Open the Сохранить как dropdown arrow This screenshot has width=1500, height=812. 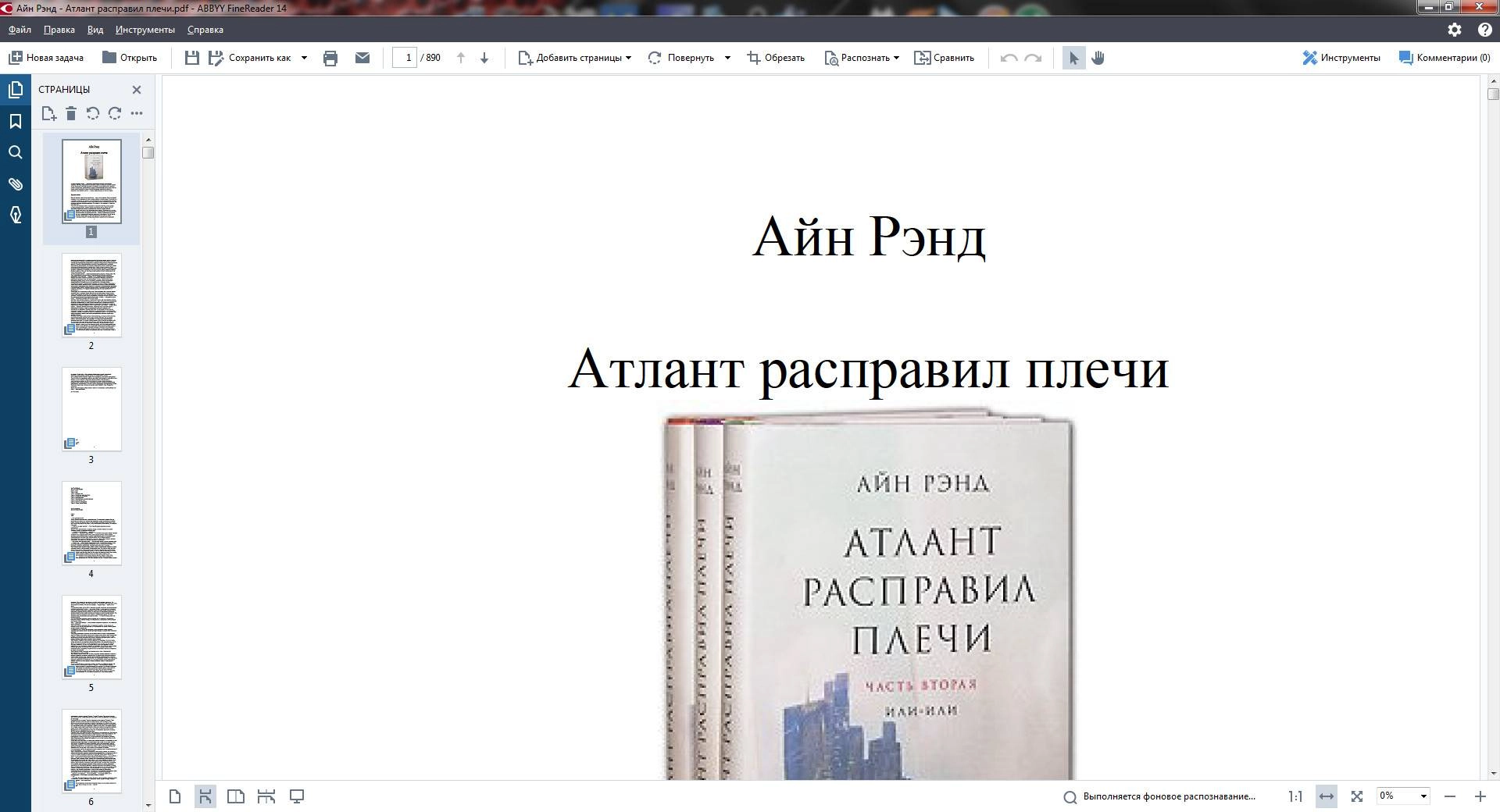point(304,58)
